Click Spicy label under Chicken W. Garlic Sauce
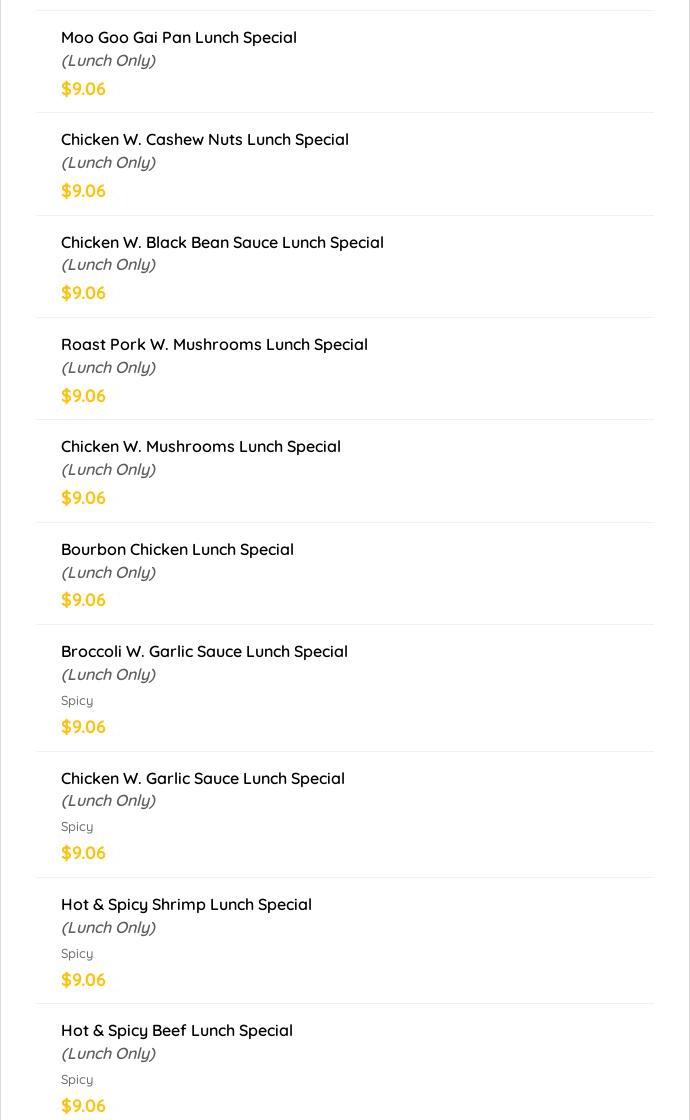Viewport: 690px width, 1120px height. [x=77, y=826]
